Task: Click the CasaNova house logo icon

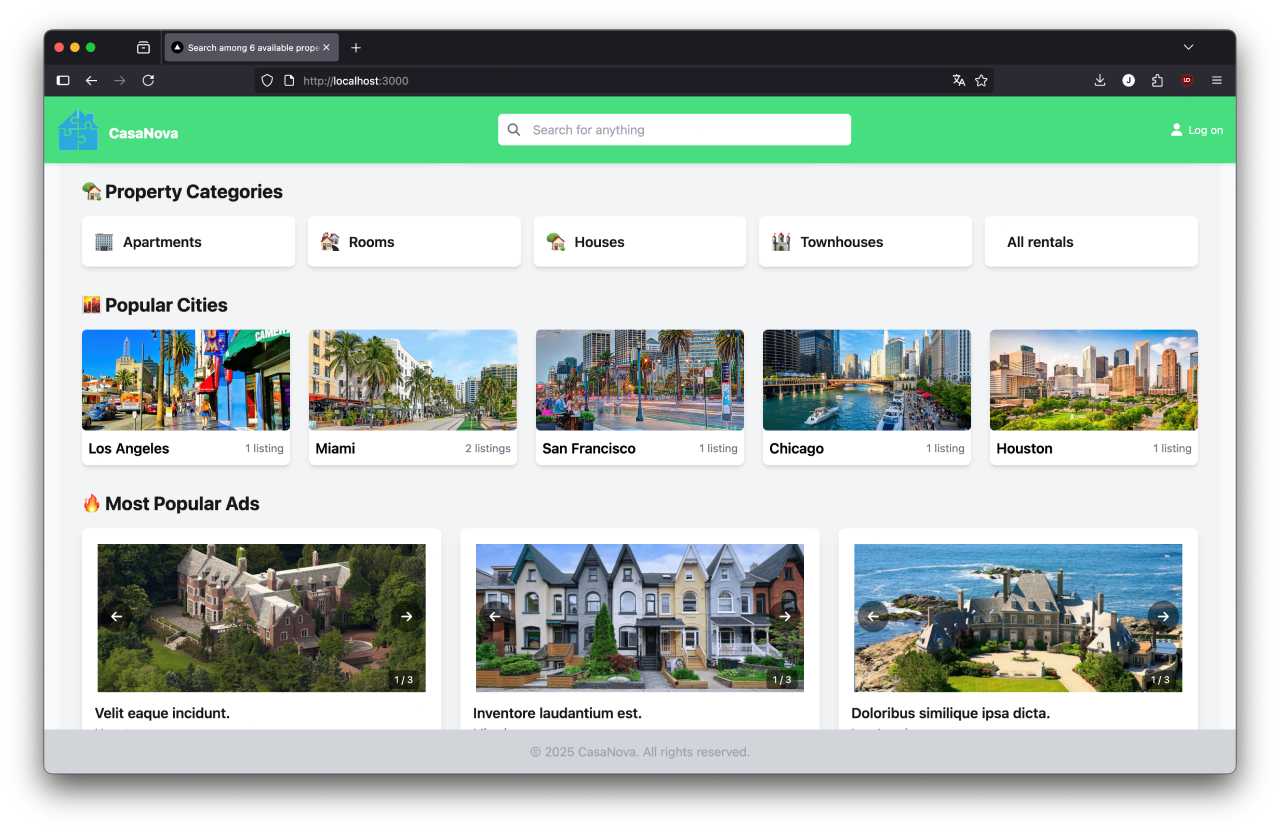Action: (x=78, y=131)
